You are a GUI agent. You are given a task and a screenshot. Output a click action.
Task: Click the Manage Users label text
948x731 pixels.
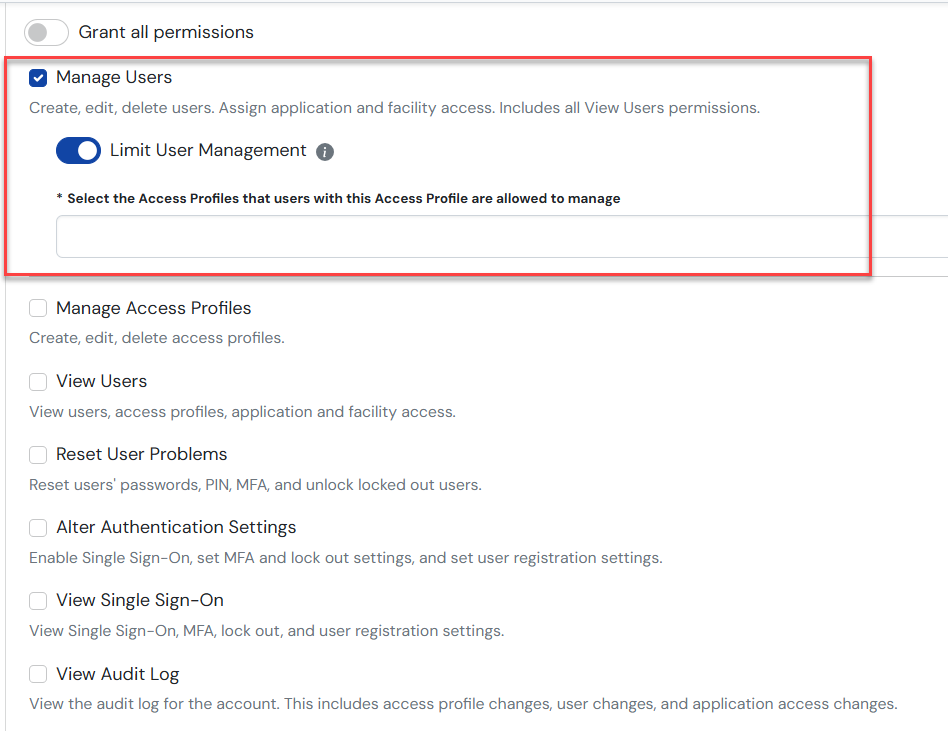coord(114,78)
